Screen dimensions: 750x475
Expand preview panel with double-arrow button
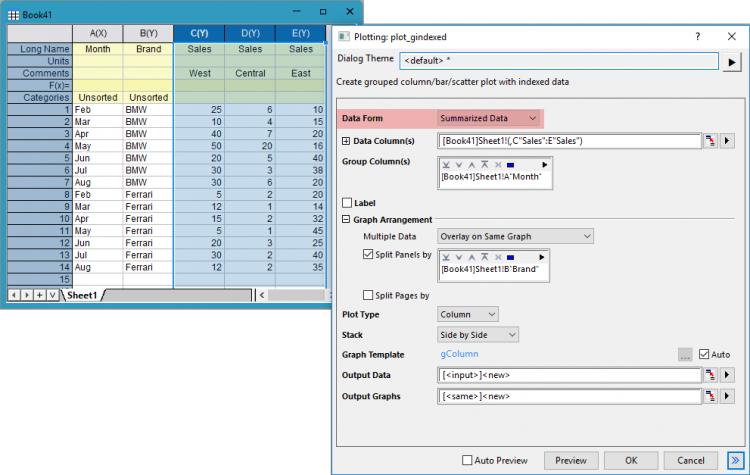pyautogui.click(x=736, y=461)
